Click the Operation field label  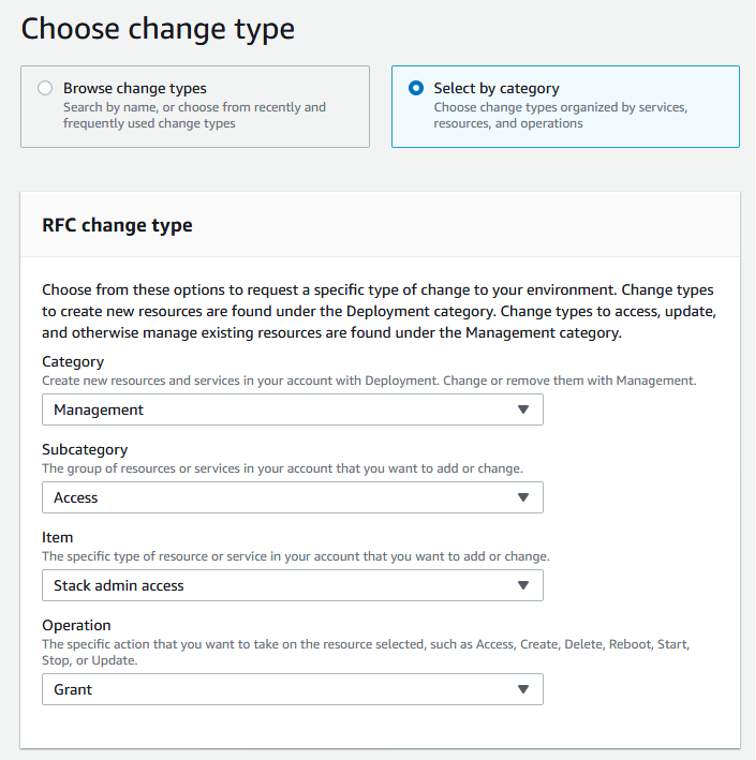(76, 626)
